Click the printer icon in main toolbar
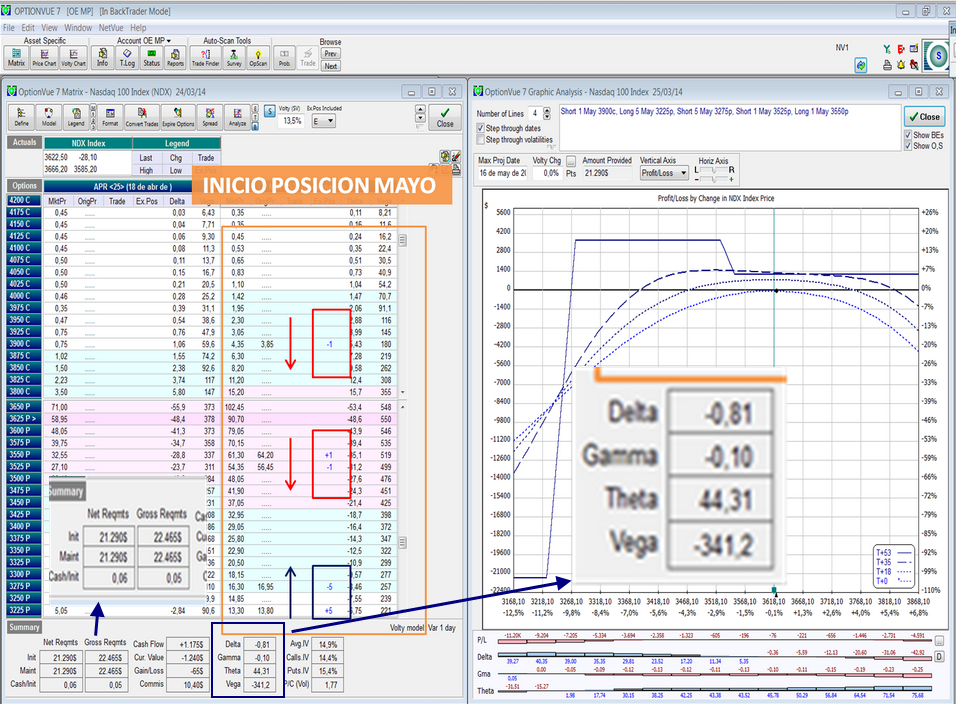Screen dimensions: 956x704 (x=887, y=65)
